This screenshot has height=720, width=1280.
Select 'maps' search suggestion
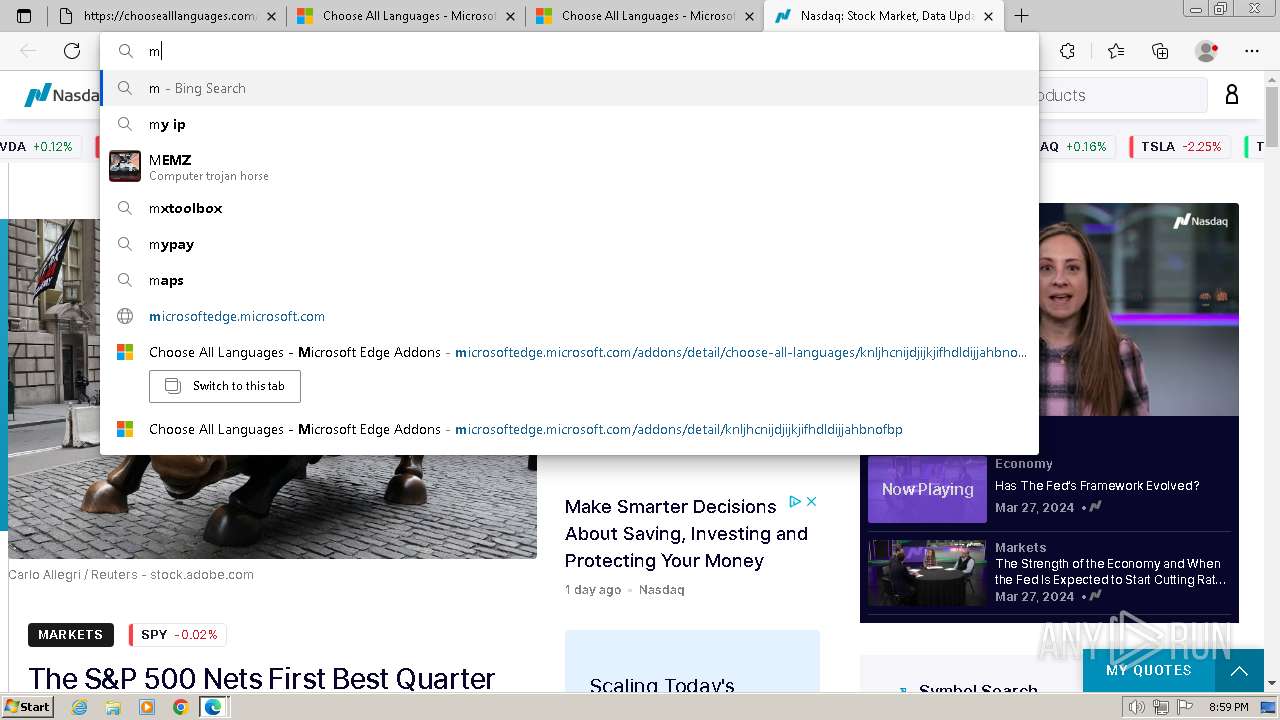coord(570,280)
